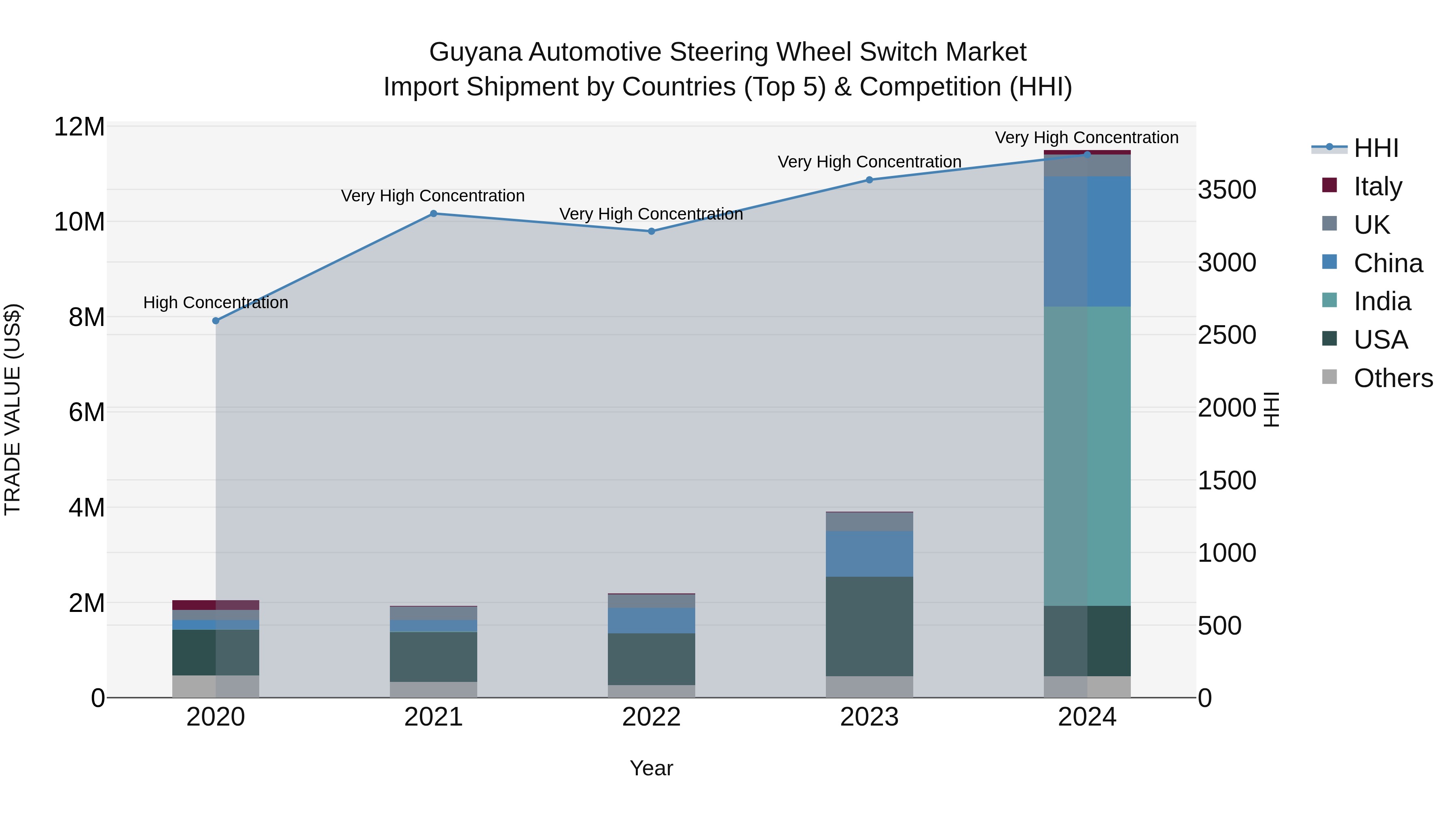
Task: Click the Others segment of 2020 bar
Action: click(x=215, y=686)
